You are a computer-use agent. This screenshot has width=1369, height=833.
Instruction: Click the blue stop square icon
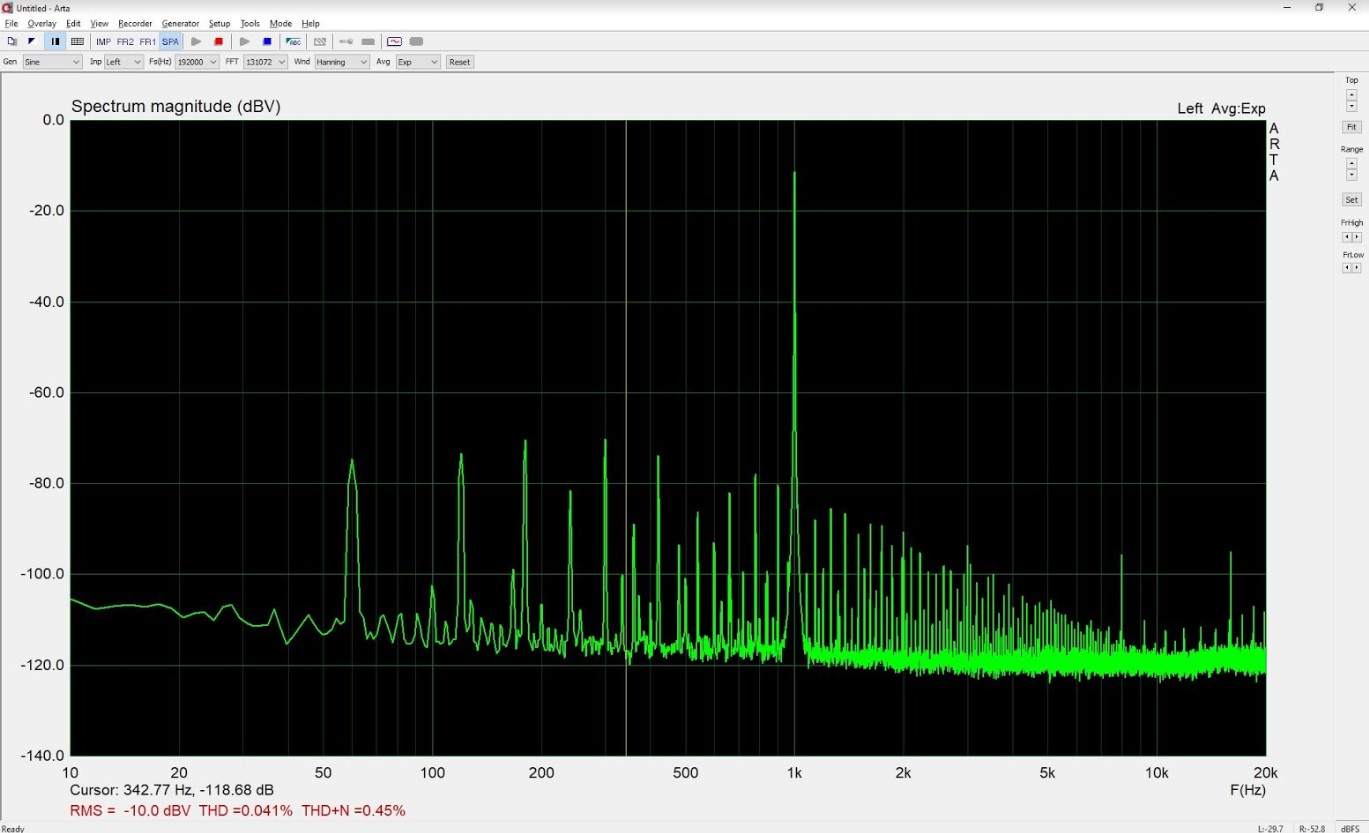point(267,42)
